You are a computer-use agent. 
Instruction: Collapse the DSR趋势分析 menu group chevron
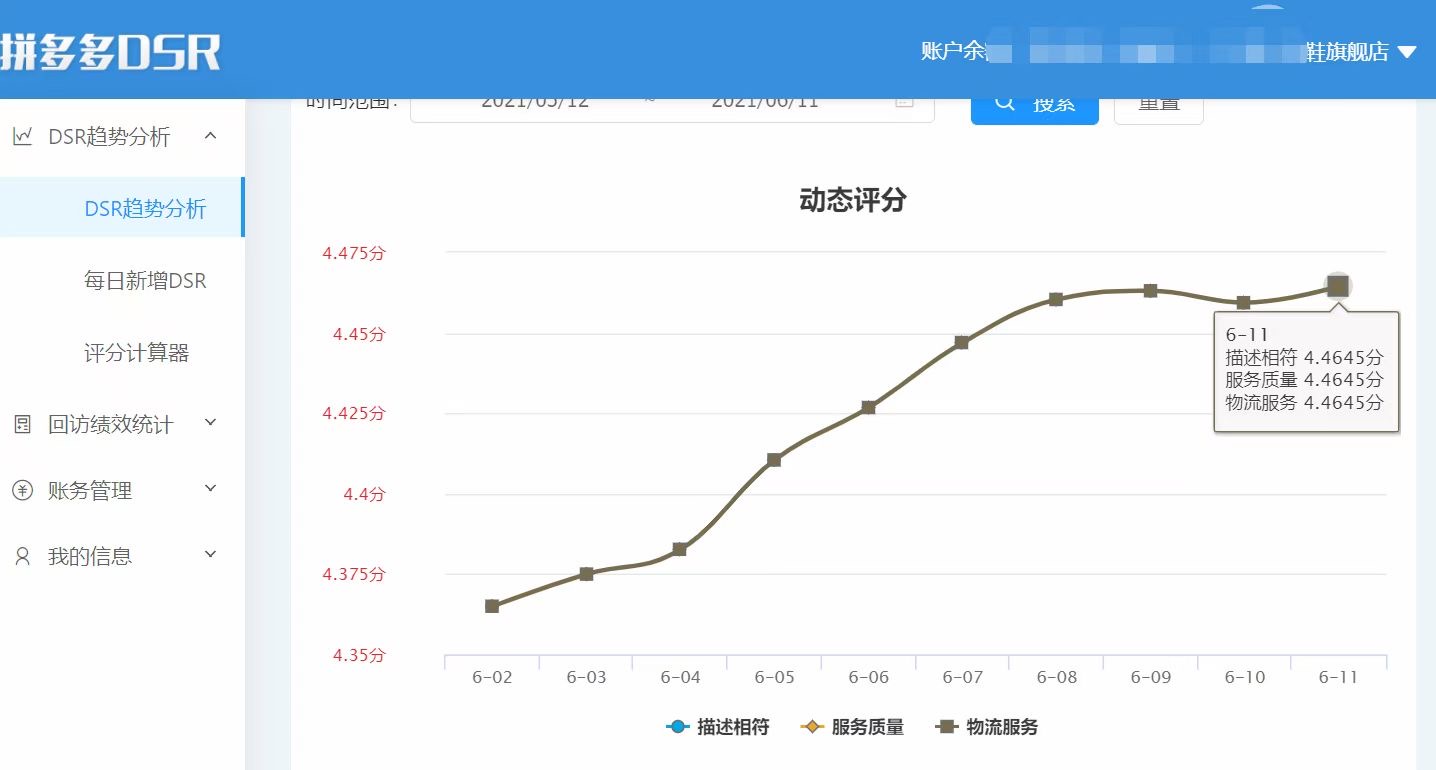[210, 136]
